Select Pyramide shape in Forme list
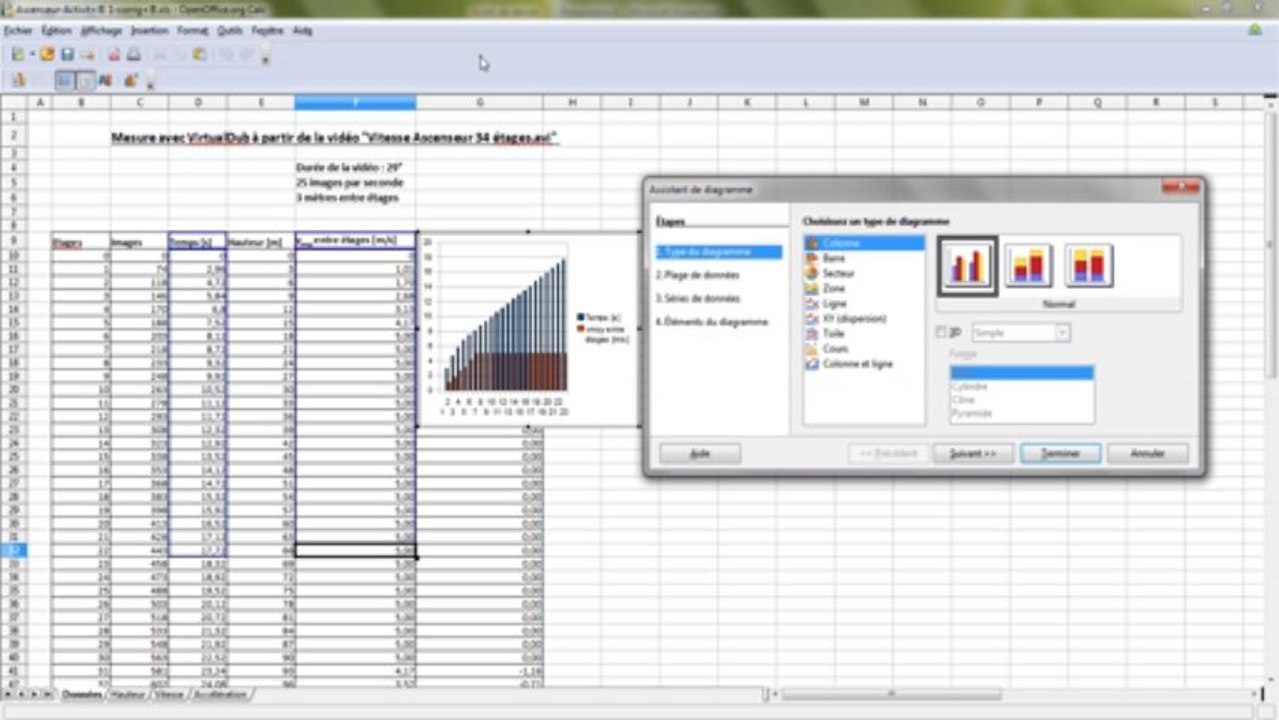This screenshot has width=1279, height=720. click(x=1021, y=412)
